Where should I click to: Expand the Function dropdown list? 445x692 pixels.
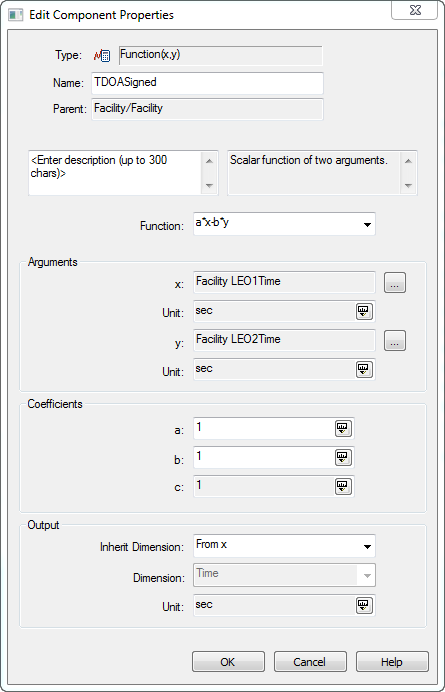point(366,225)
